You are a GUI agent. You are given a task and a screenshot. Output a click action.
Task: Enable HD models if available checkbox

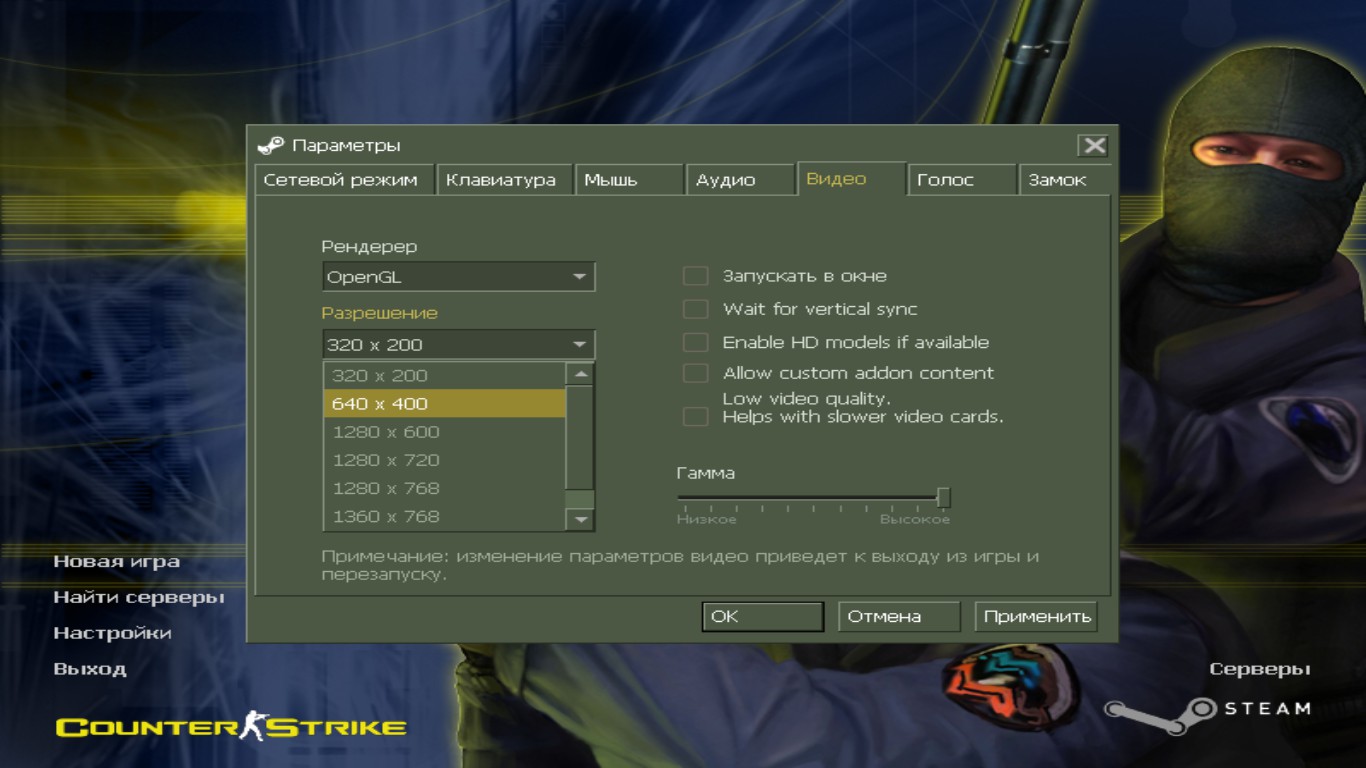[x=695, y=342]
